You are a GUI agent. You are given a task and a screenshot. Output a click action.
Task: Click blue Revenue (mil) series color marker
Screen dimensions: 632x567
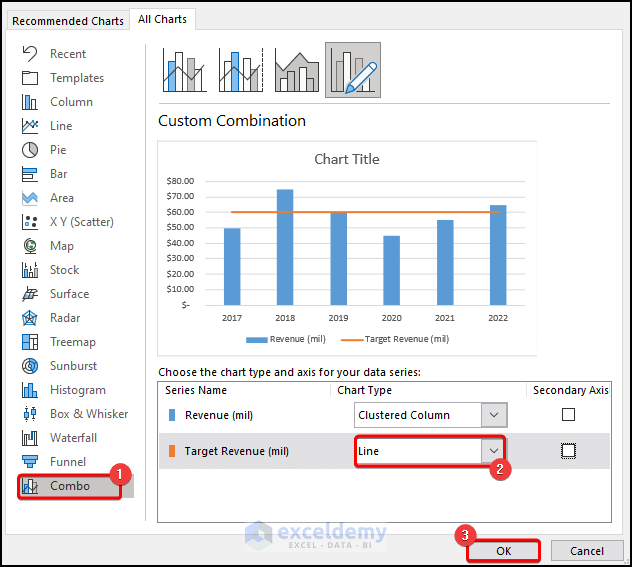click(x=172, y=415)
